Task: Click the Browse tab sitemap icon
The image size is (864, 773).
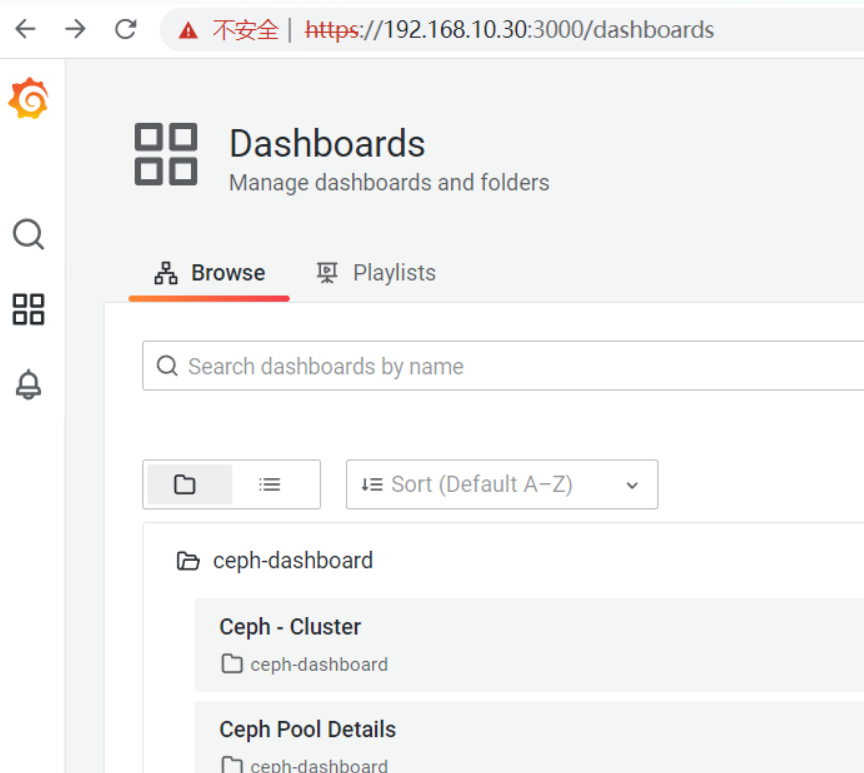Action: 166,273
